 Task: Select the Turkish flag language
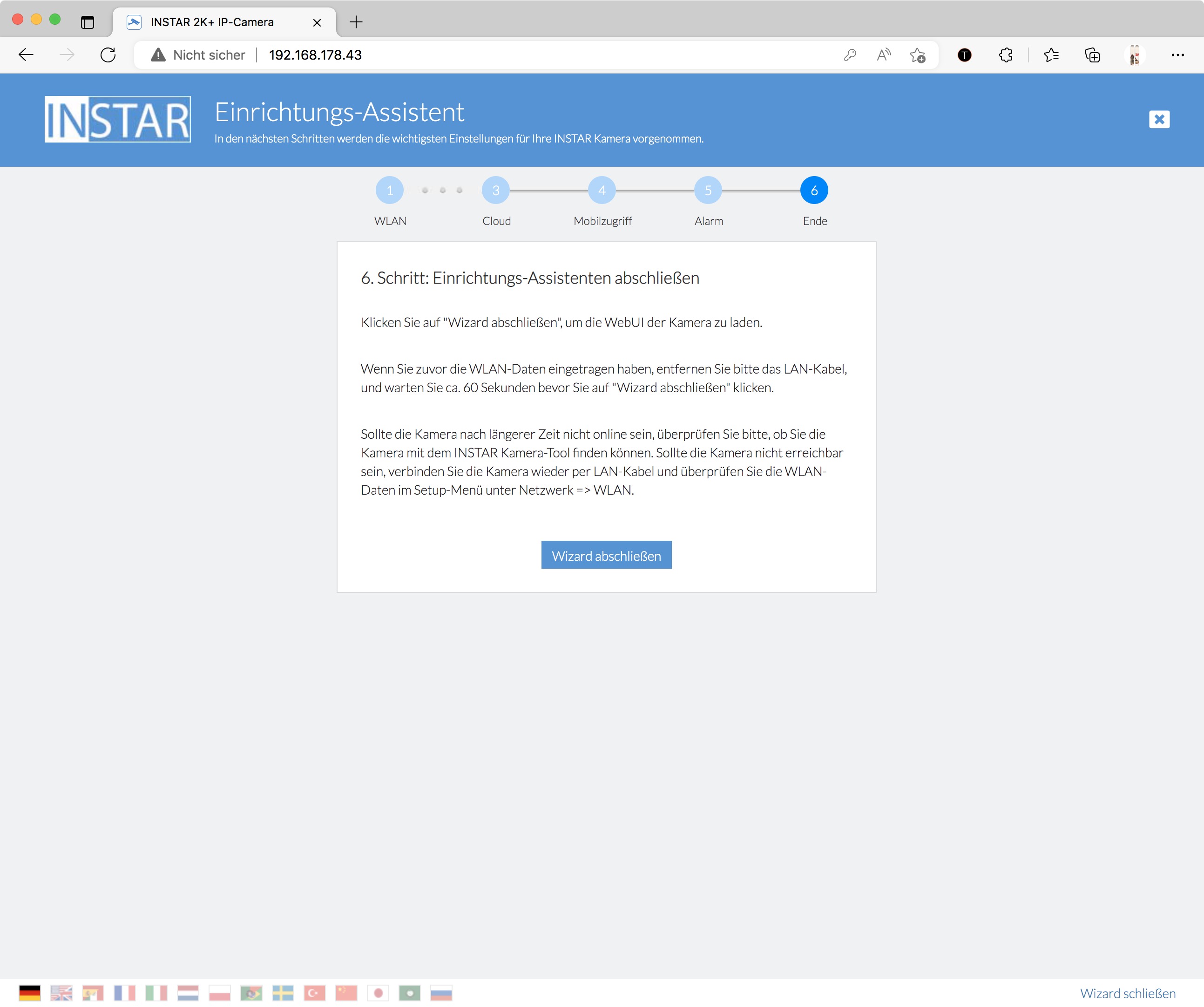tap(314, 993)
